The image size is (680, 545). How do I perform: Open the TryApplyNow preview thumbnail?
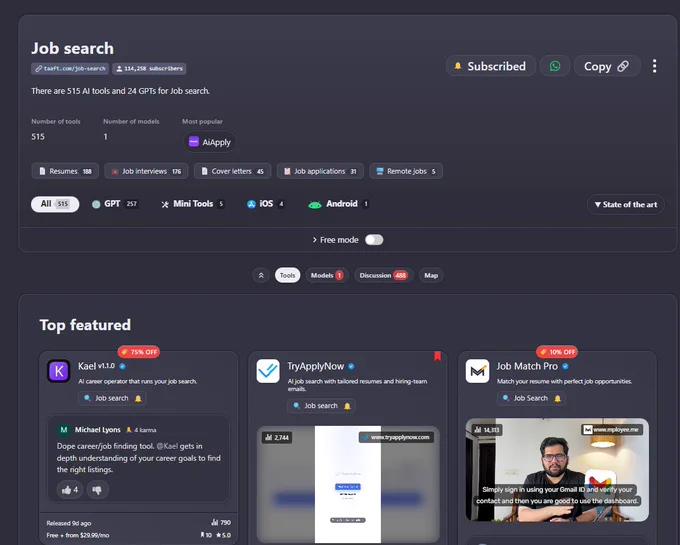coord(348,484)
